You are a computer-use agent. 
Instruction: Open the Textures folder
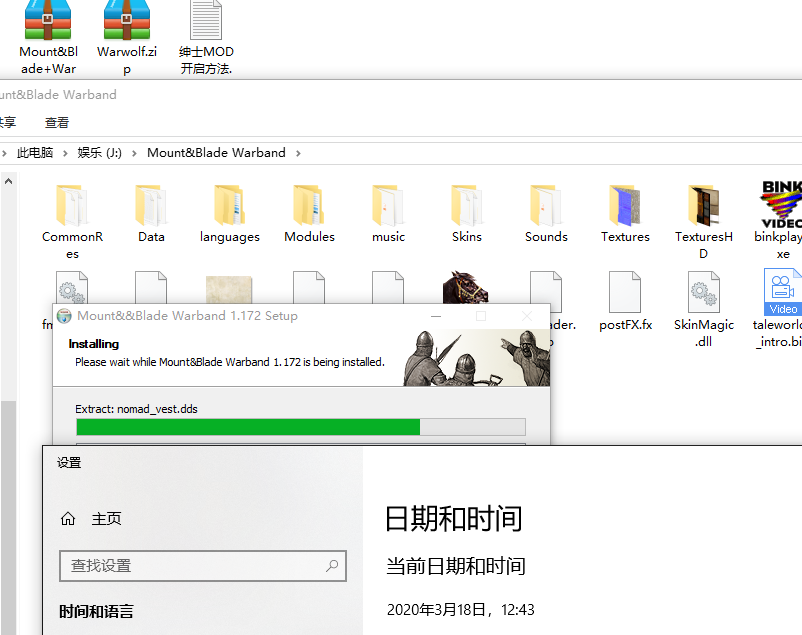coord(625,215)
